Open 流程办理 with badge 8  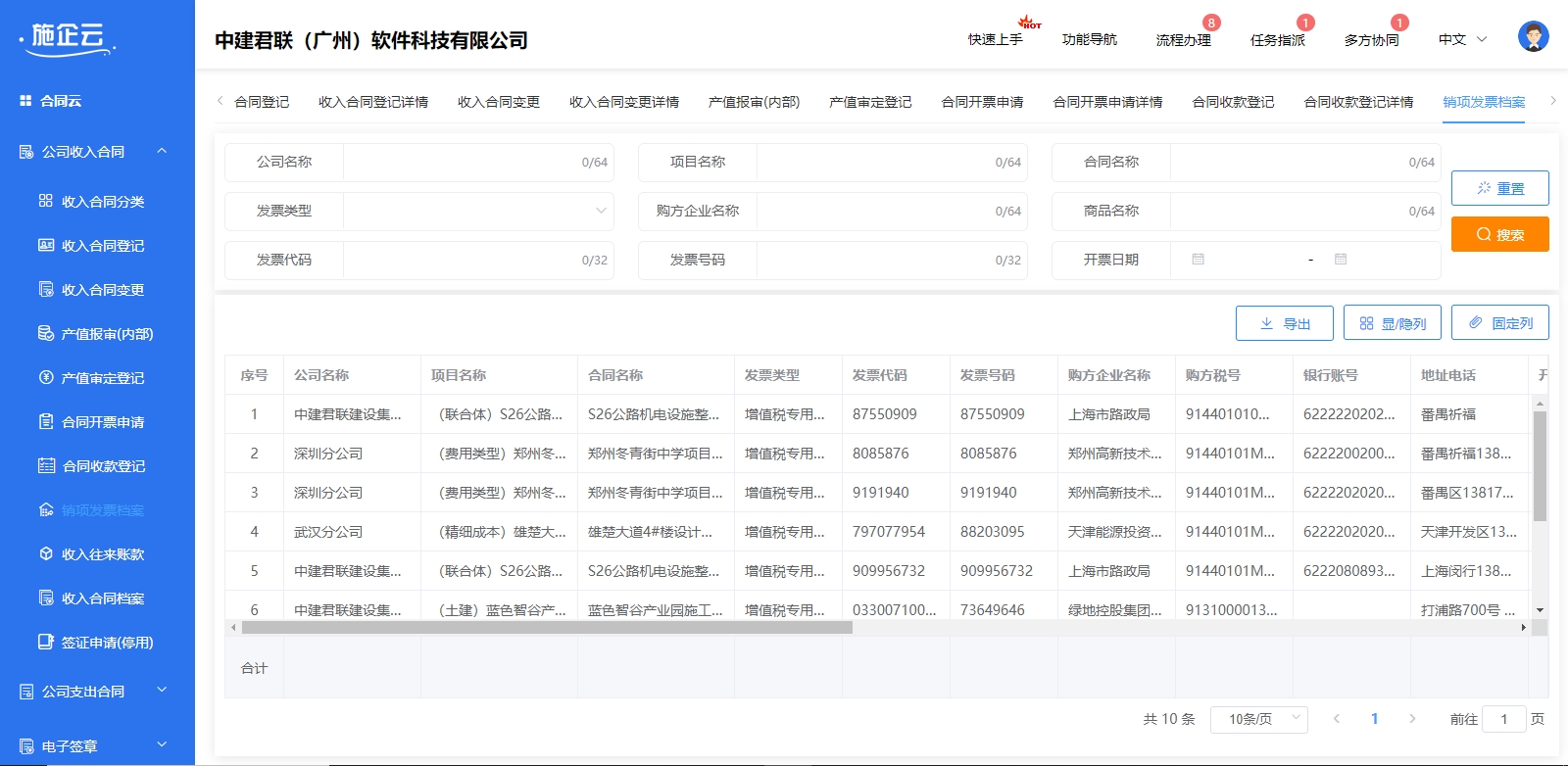coord(1184,39)
